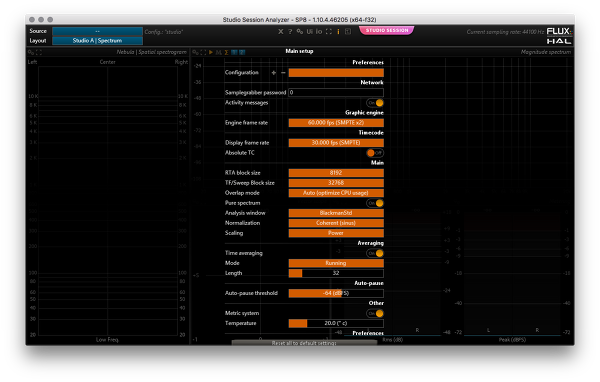Click the Samplegrabber password field

(x=336, y=93)
